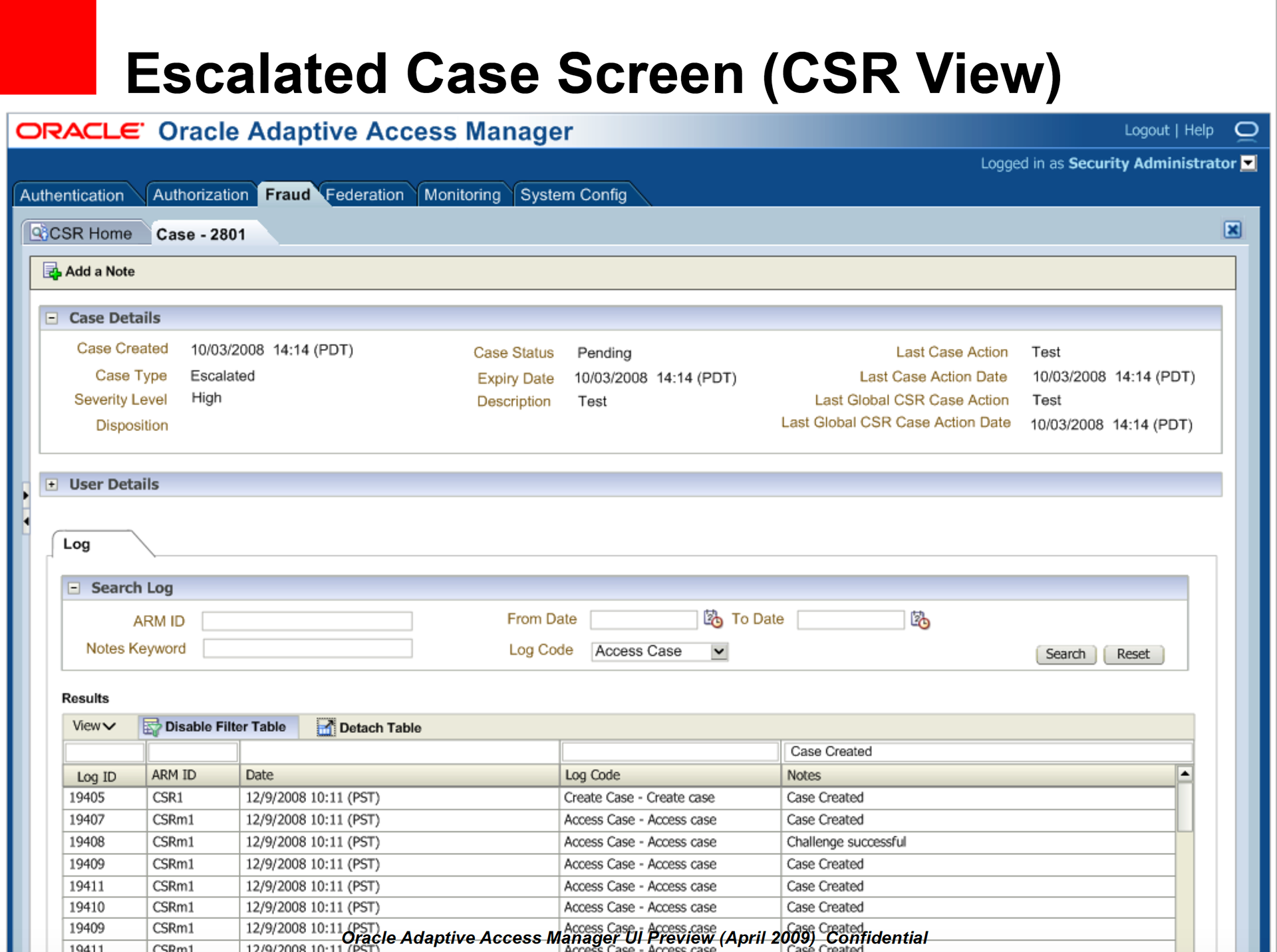Select the Fraud tab
Viewport: 1277px width, 952px height.
tap(287, 195)
